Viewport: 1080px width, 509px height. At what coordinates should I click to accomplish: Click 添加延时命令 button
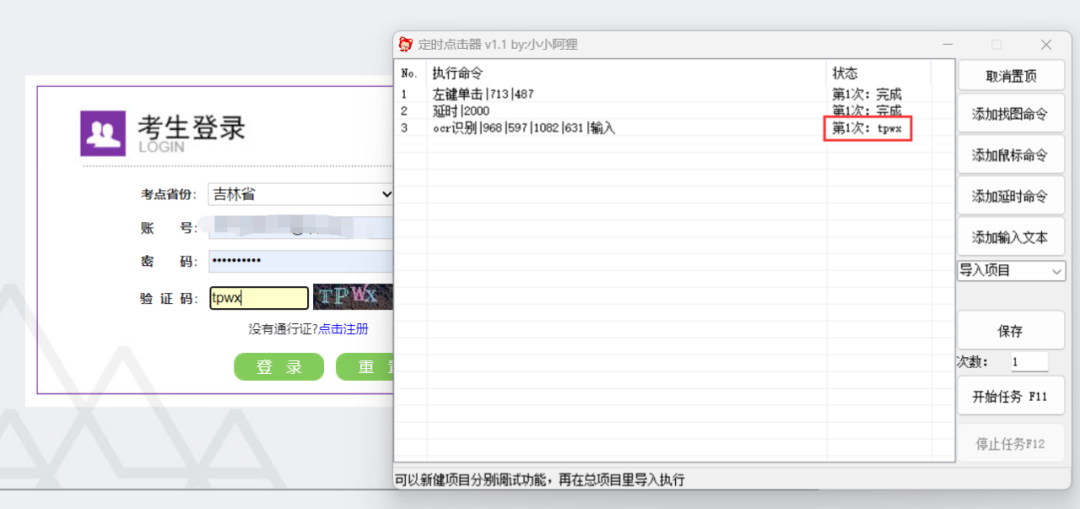click(x=1010, y=196)
